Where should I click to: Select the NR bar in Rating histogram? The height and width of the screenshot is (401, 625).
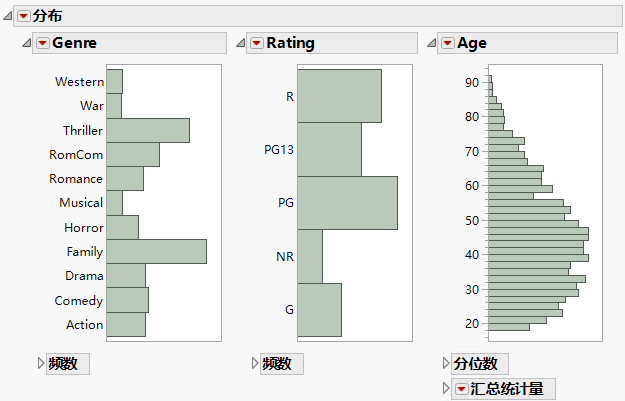[x=310, y=257]
